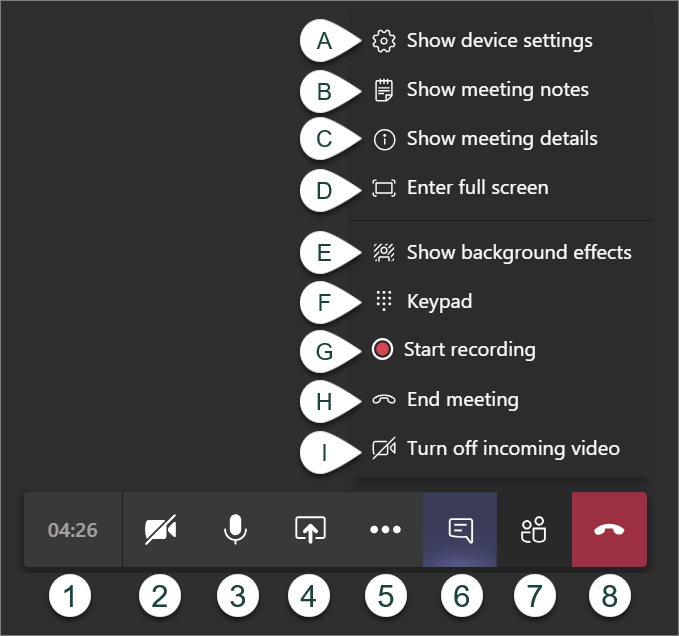Open the share screen tray

click(310, 530)
